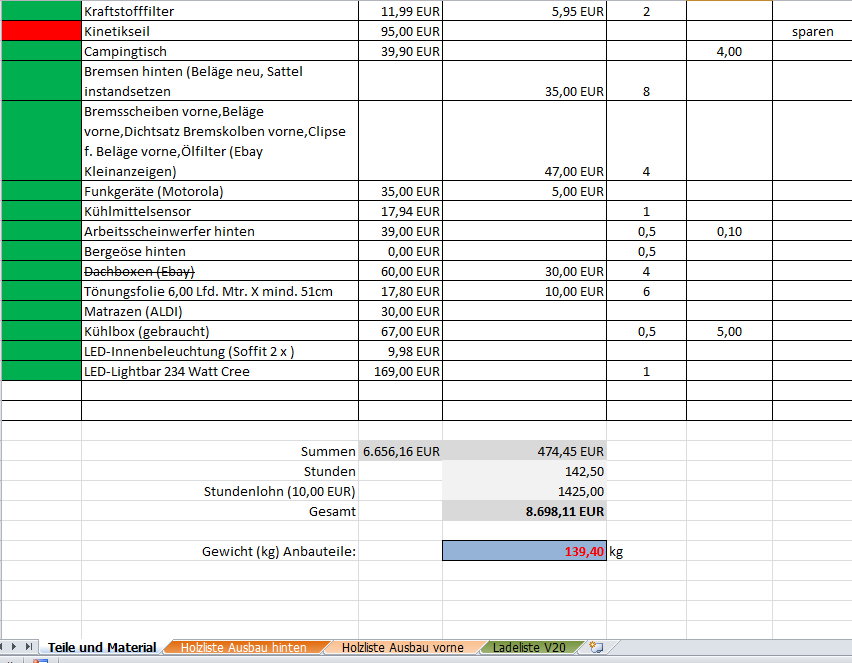This screenshot has width=852, height=663.
Task: Select the LED-Lightbar 234 Watt Cree cell
Action: click(219, 371)
